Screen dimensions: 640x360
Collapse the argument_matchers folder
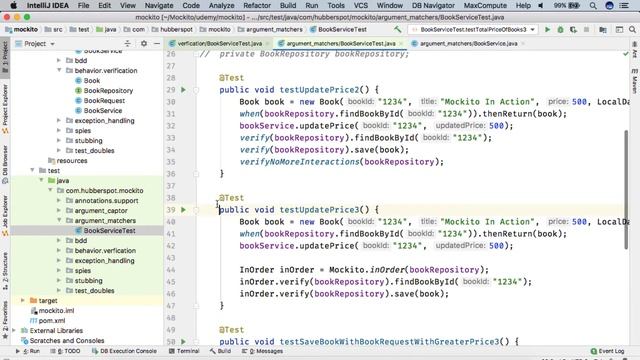click(59, 220)
